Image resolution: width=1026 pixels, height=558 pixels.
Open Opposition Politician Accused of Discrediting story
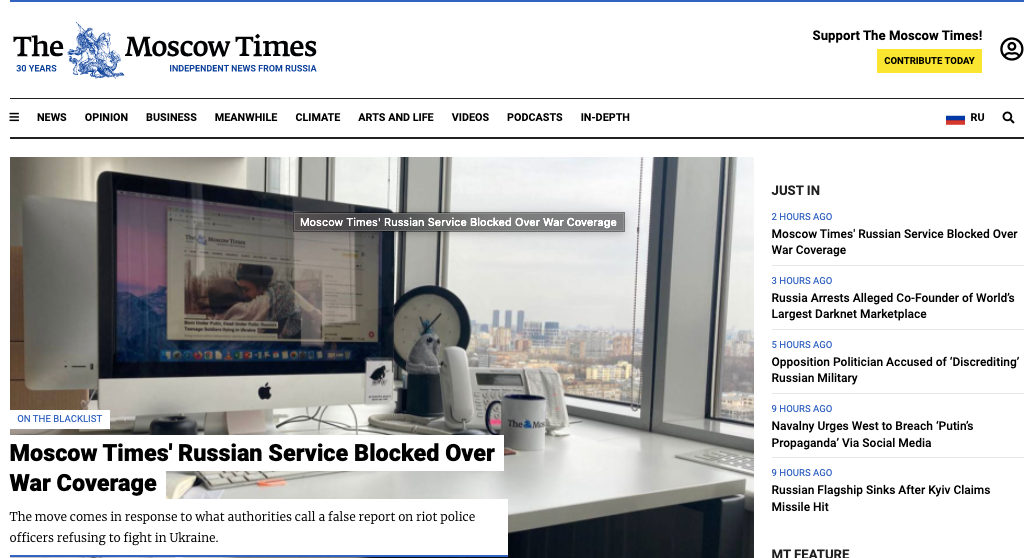(895, 370)
